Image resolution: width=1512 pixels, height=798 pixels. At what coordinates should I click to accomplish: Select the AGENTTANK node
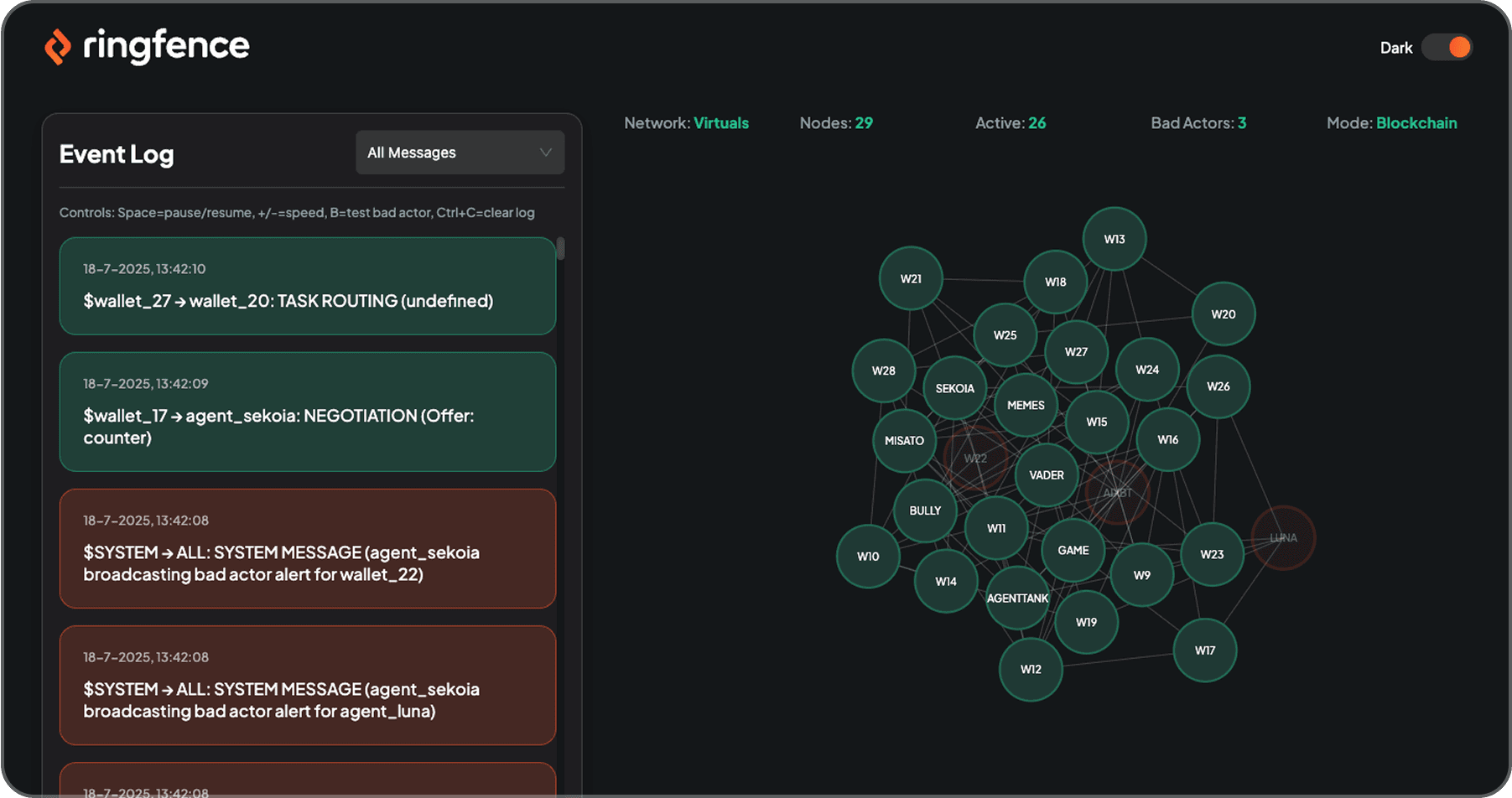tap(1017, 598)
